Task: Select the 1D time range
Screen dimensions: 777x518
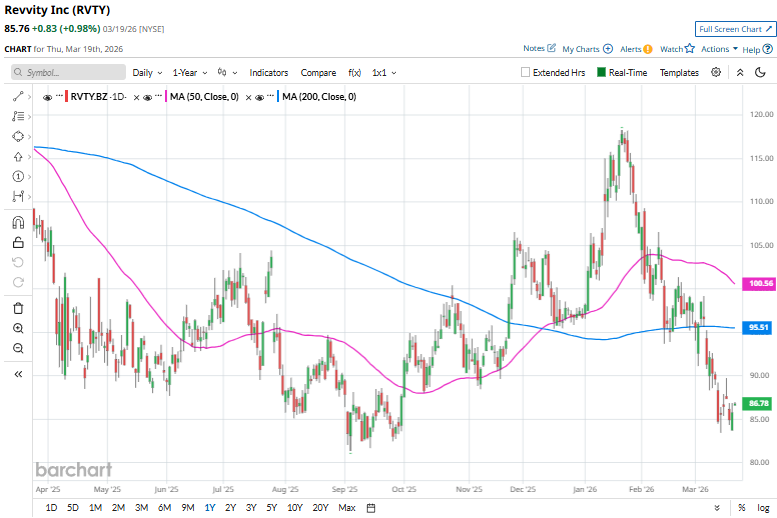Action: 51,508
